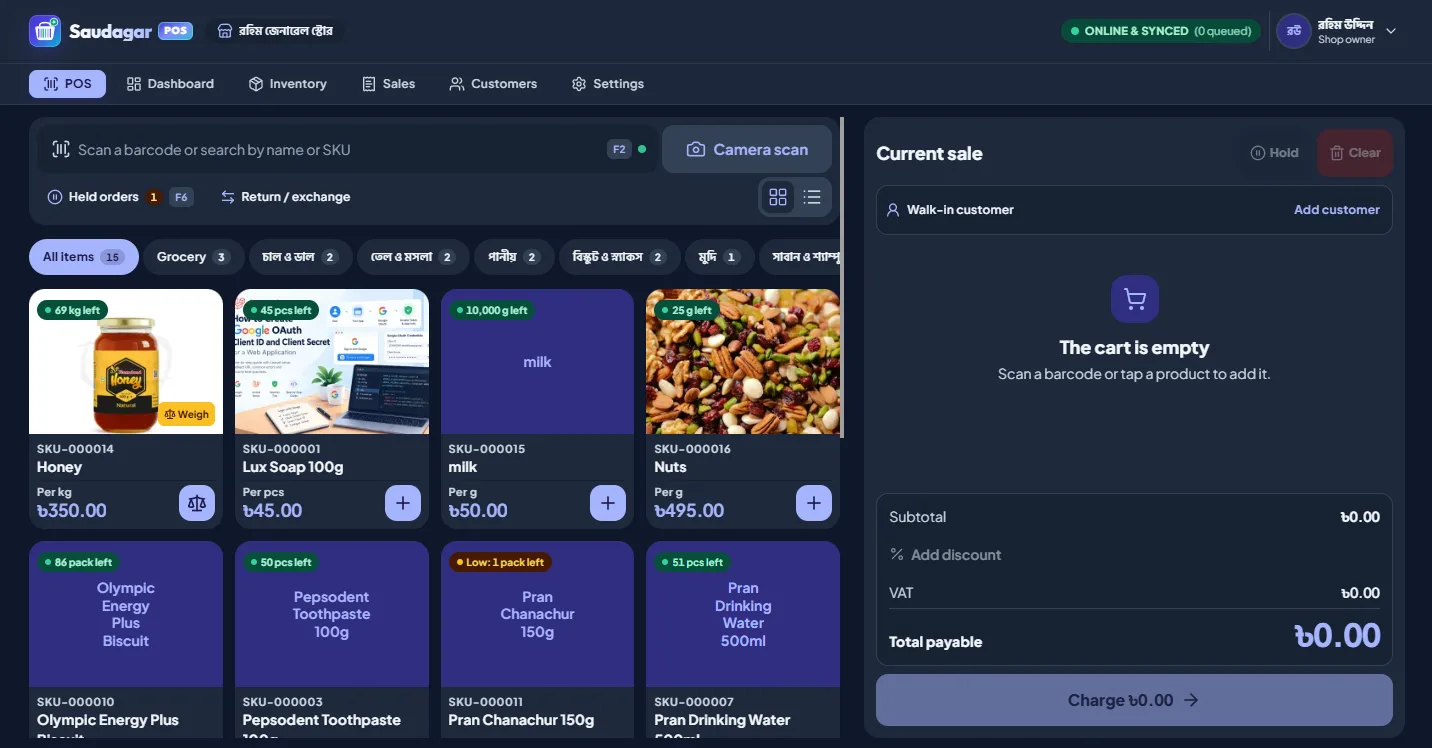Viewport: 1432px width, 748px height.
Task: Click the ONLINE & SYNCED status badge
Action: coord(1160,31)
